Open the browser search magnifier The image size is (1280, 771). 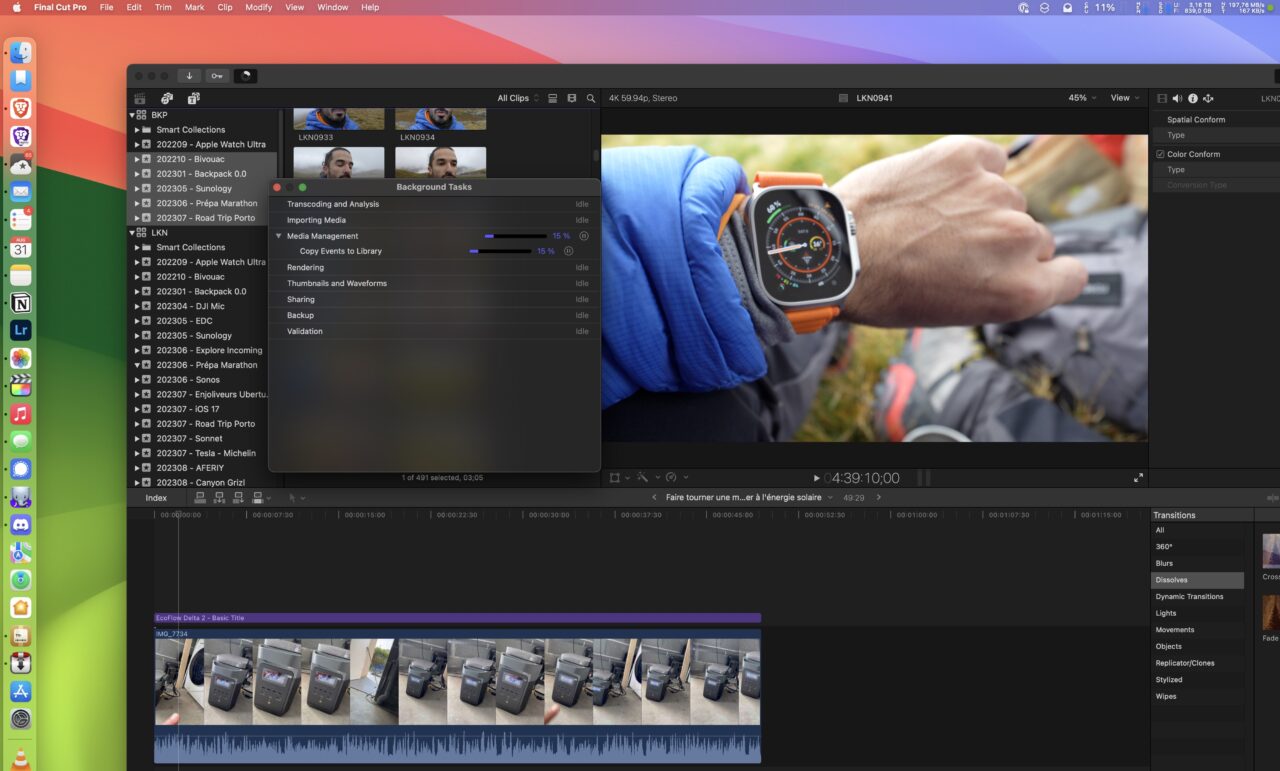[591, 98]
